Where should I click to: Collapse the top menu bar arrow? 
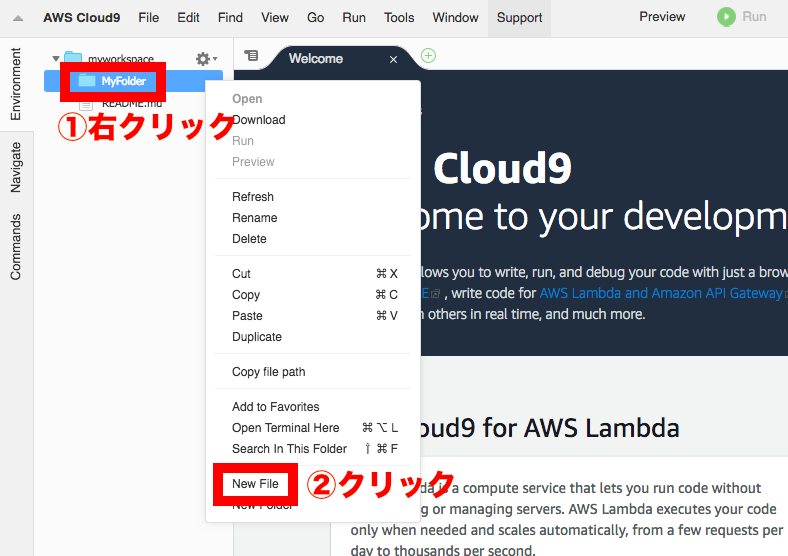click(x=18, y=18)
